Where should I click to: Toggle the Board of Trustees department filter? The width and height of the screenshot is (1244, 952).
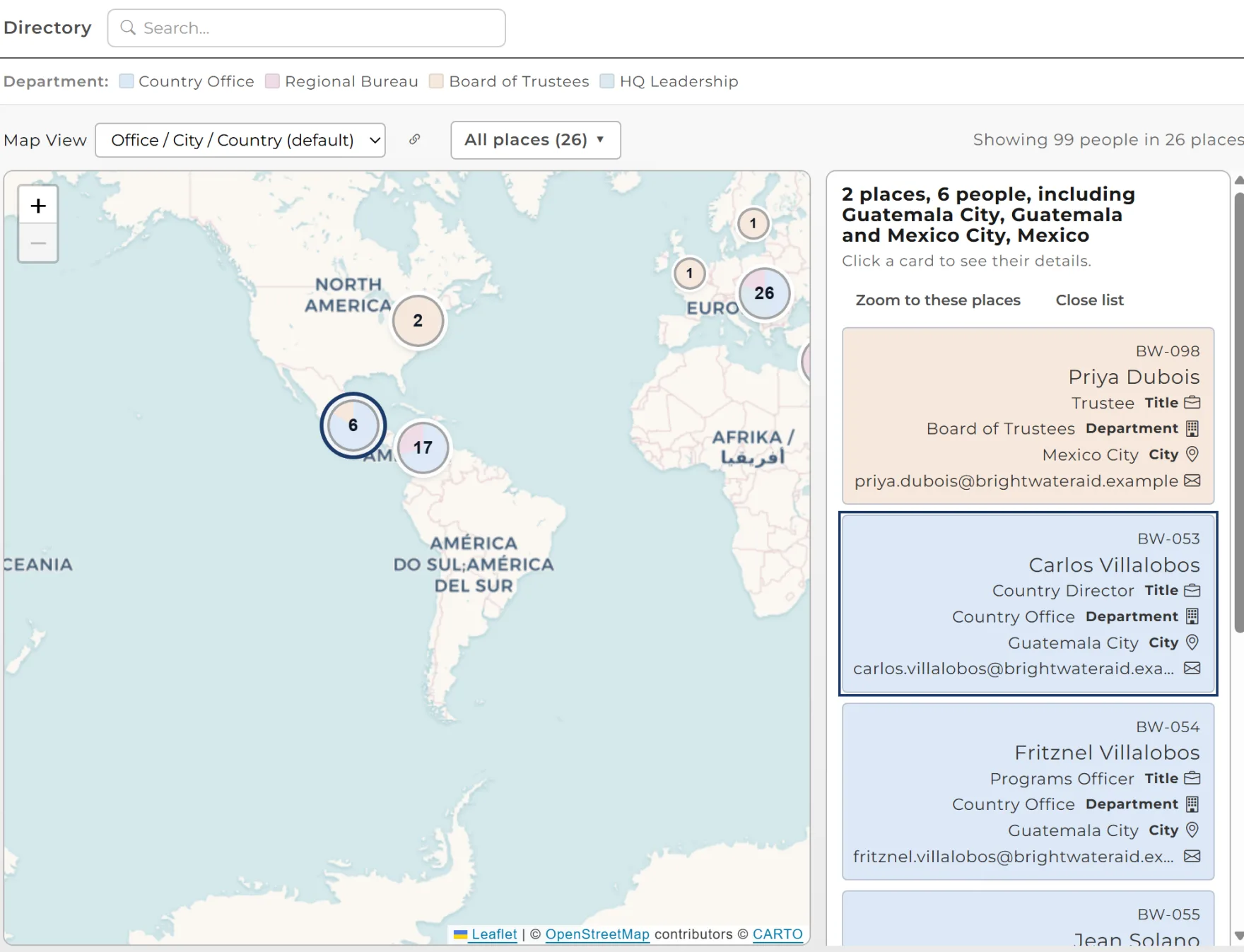tap(510, 81)
